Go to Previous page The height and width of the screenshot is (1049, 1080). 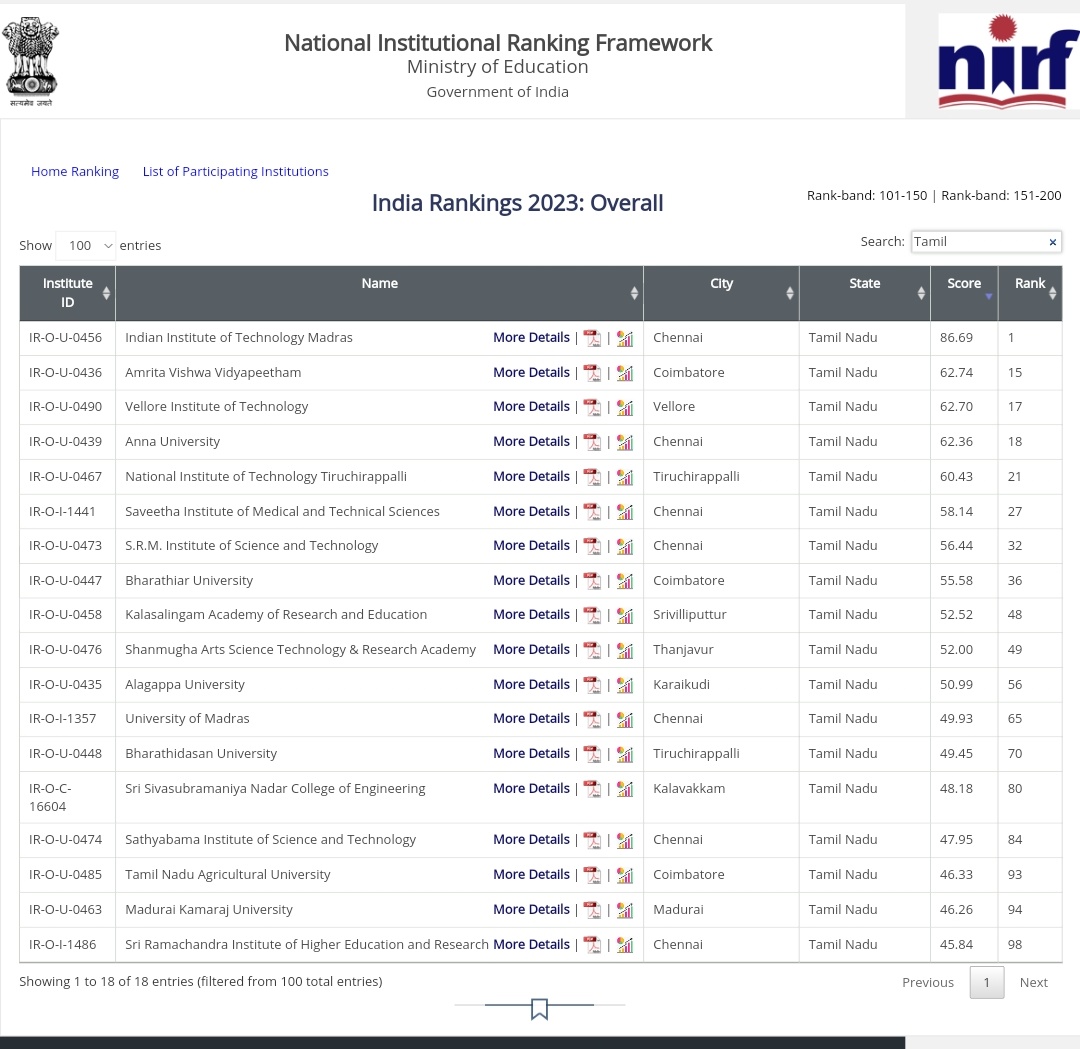928,983
